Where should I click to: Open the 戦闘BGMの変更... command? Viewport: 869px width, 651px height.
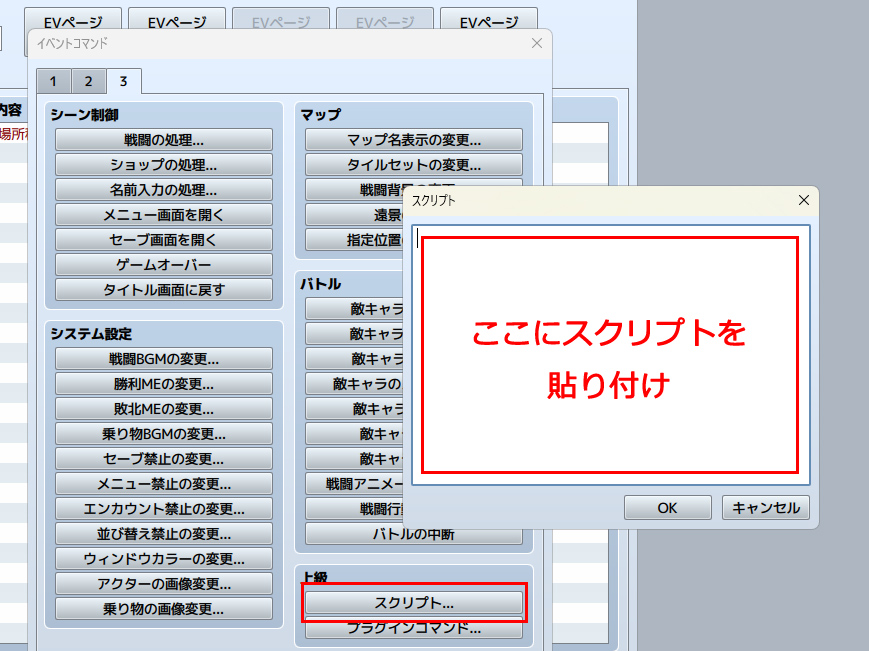click(164, 359)
